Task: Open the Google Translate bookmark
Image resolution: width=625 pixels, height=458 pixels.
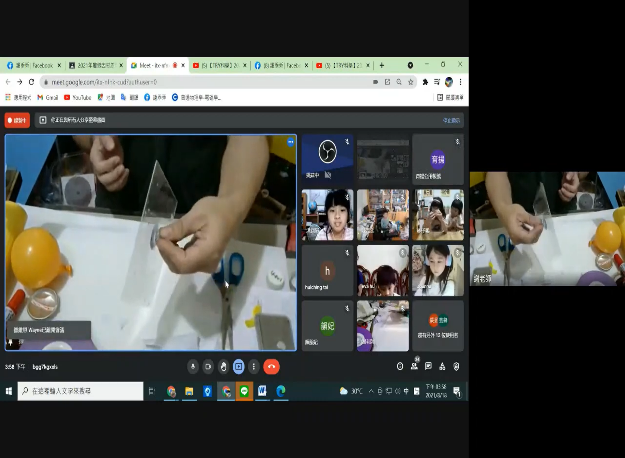Action: click(129, 97)
